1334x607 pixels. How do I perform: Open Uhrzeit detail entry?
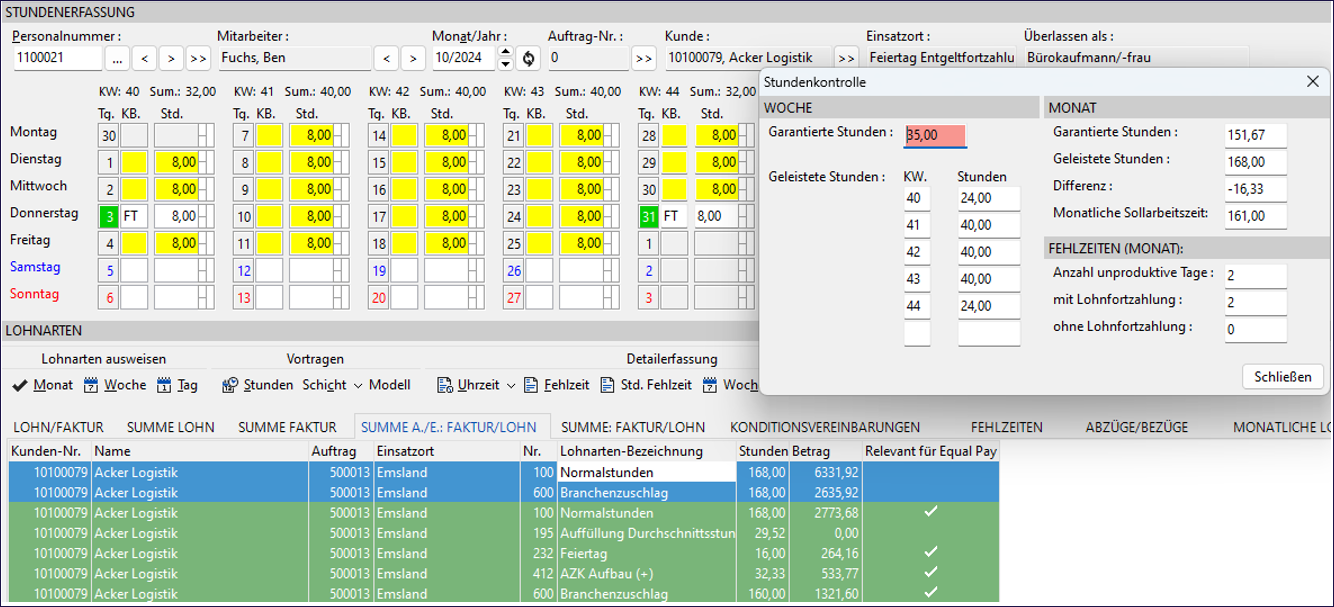(x=469, y=385)
